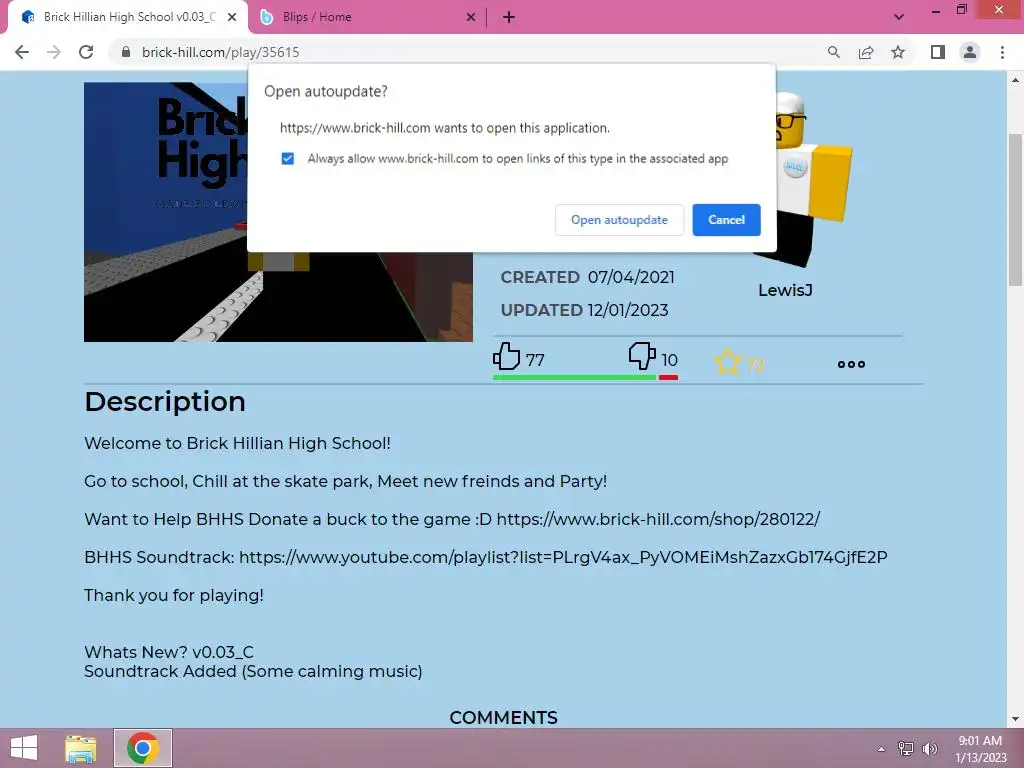The image size is (1024, 768).
Task: Click the volume speaker tray icon
Action: [x=929, y=749]
